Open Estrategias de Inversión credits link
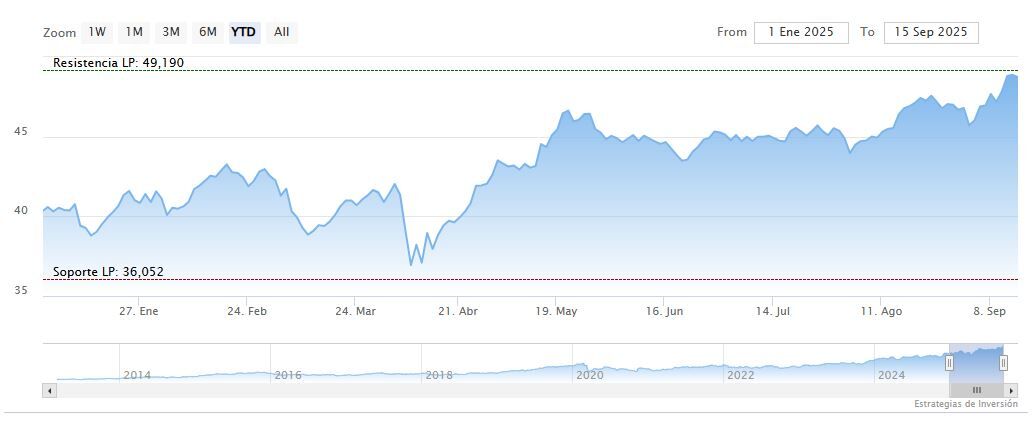 [965, 404]
